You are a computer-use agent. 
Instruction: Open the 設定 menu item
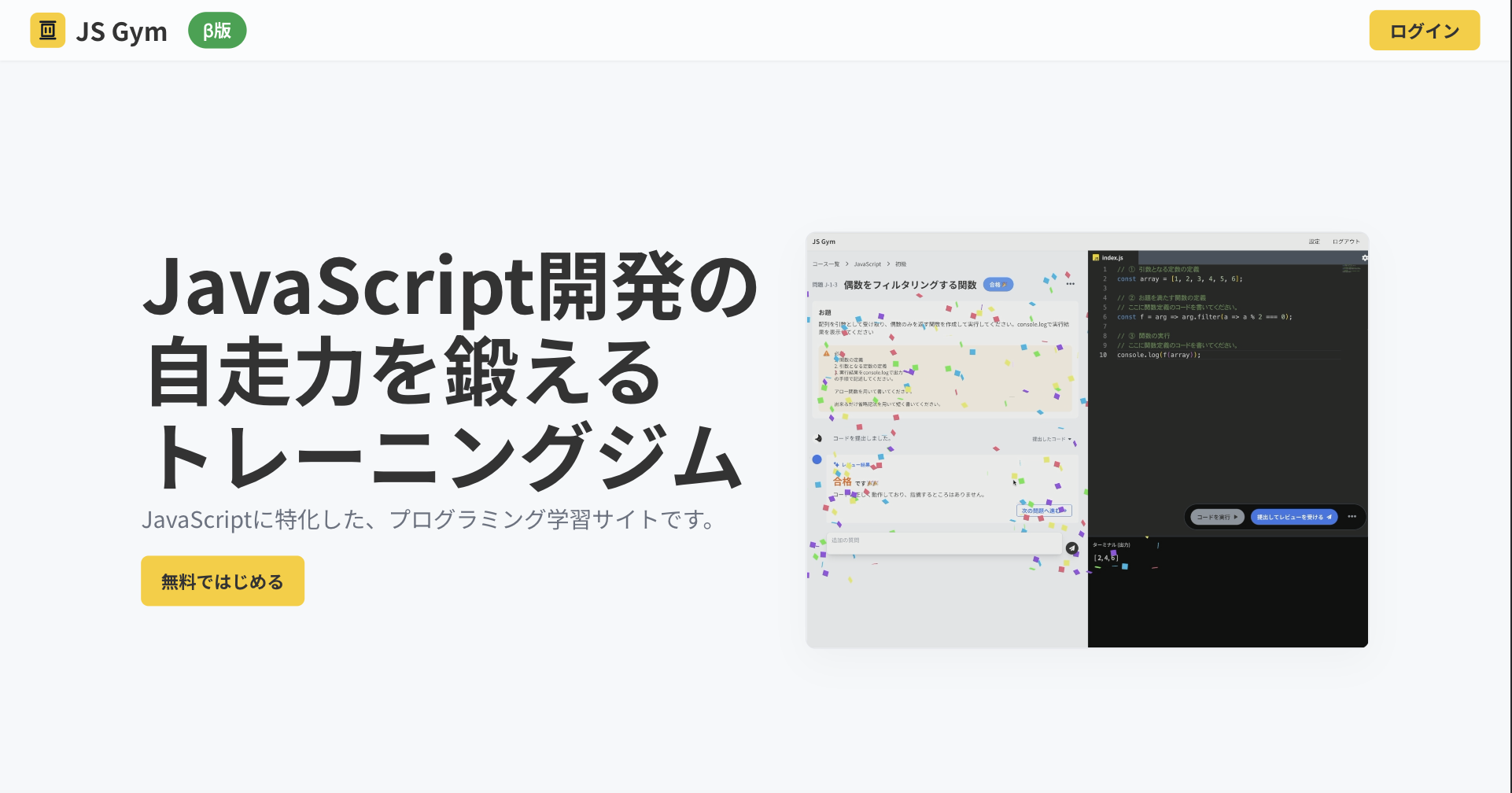(x=1315, y=242)
